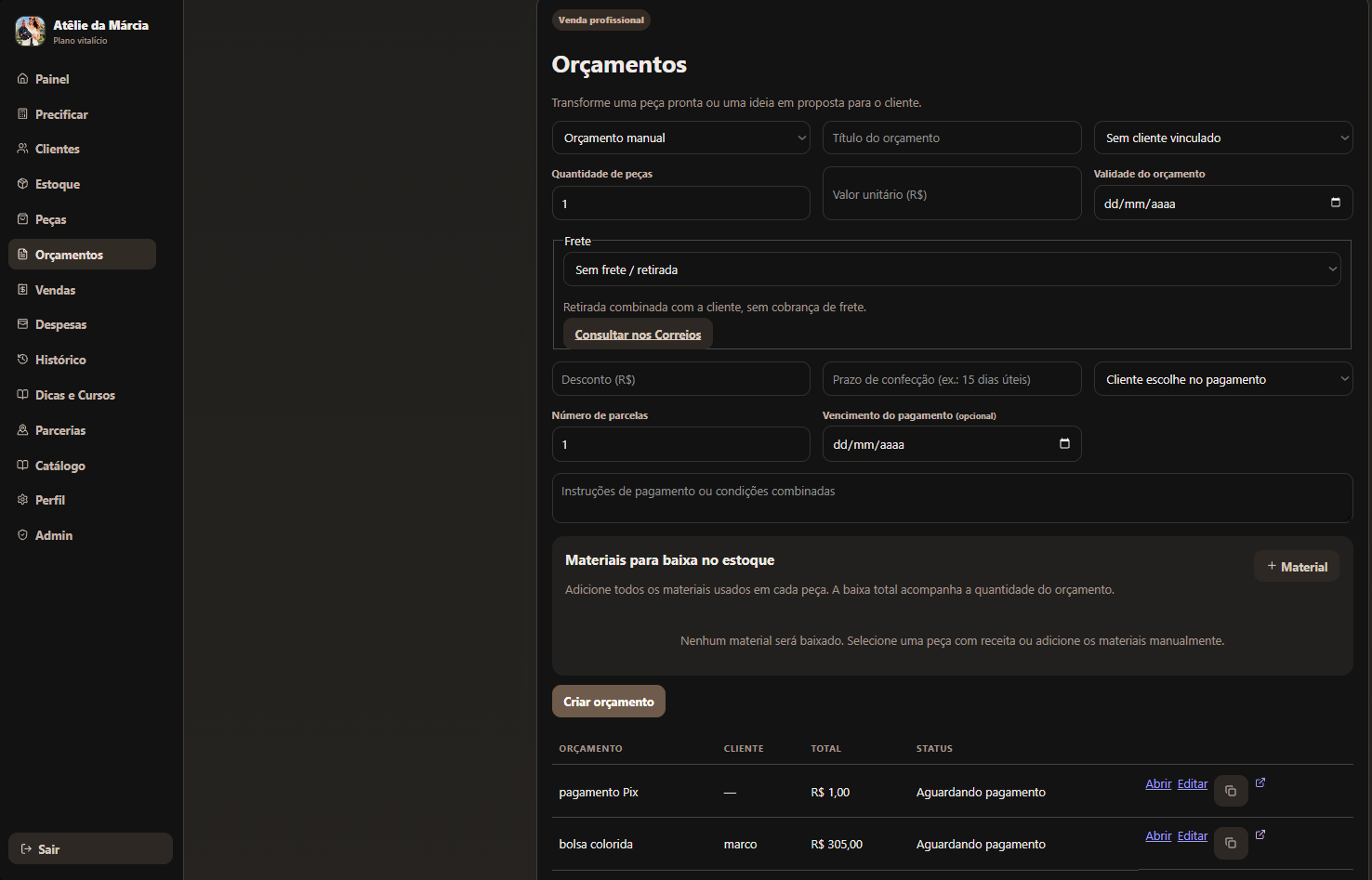Copy the bolsa colorida quote
The image size is (1372, 880).
click(x=1231, y=843)
